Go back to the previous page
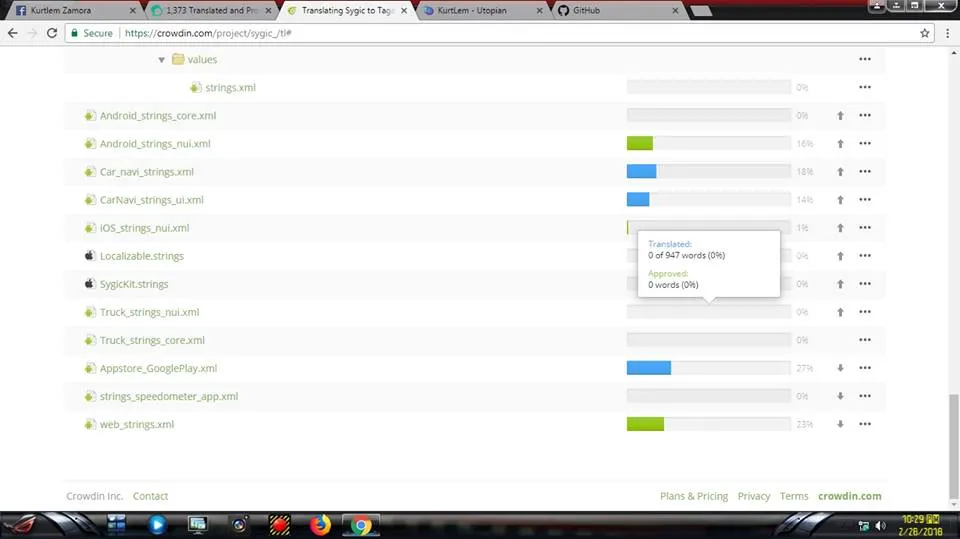This screenshot has height=539, width=960. point(13,33)
